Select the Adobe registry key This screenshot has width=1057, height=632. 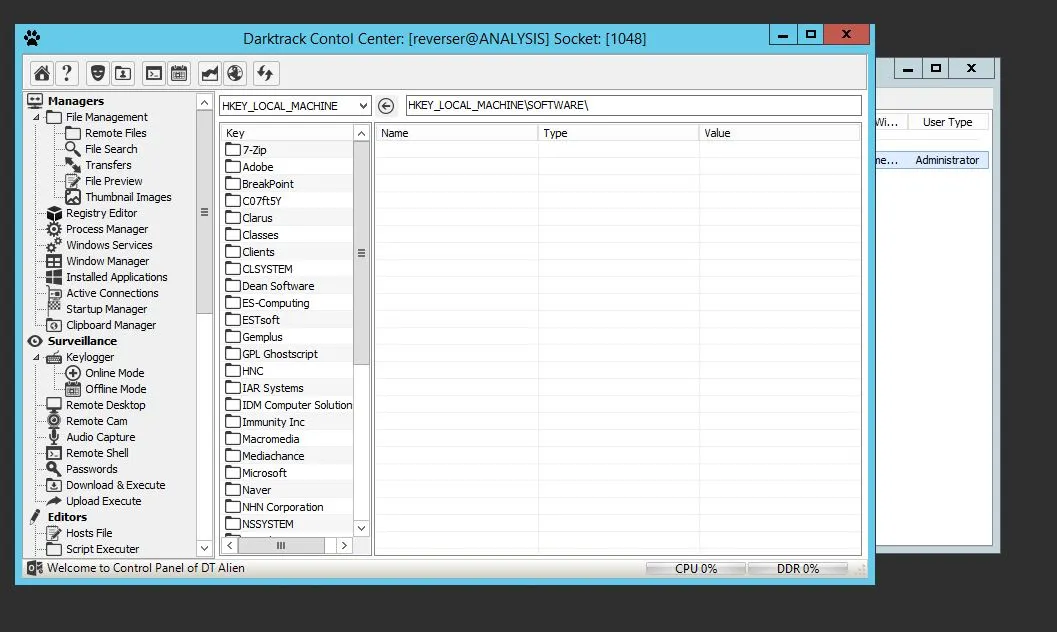tap(258, 167)
